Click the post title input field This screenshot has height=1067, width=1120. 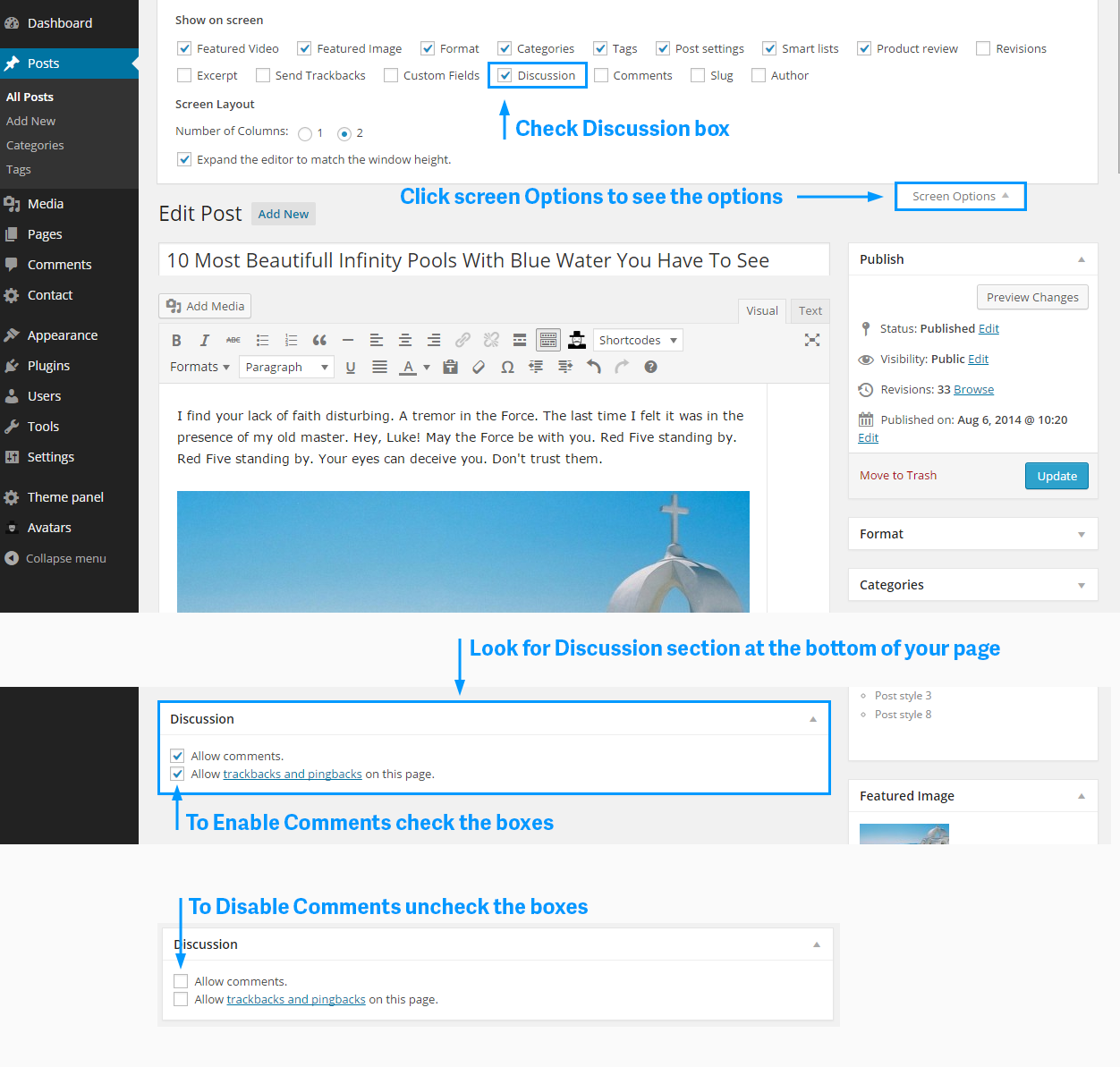coord(494,260)
